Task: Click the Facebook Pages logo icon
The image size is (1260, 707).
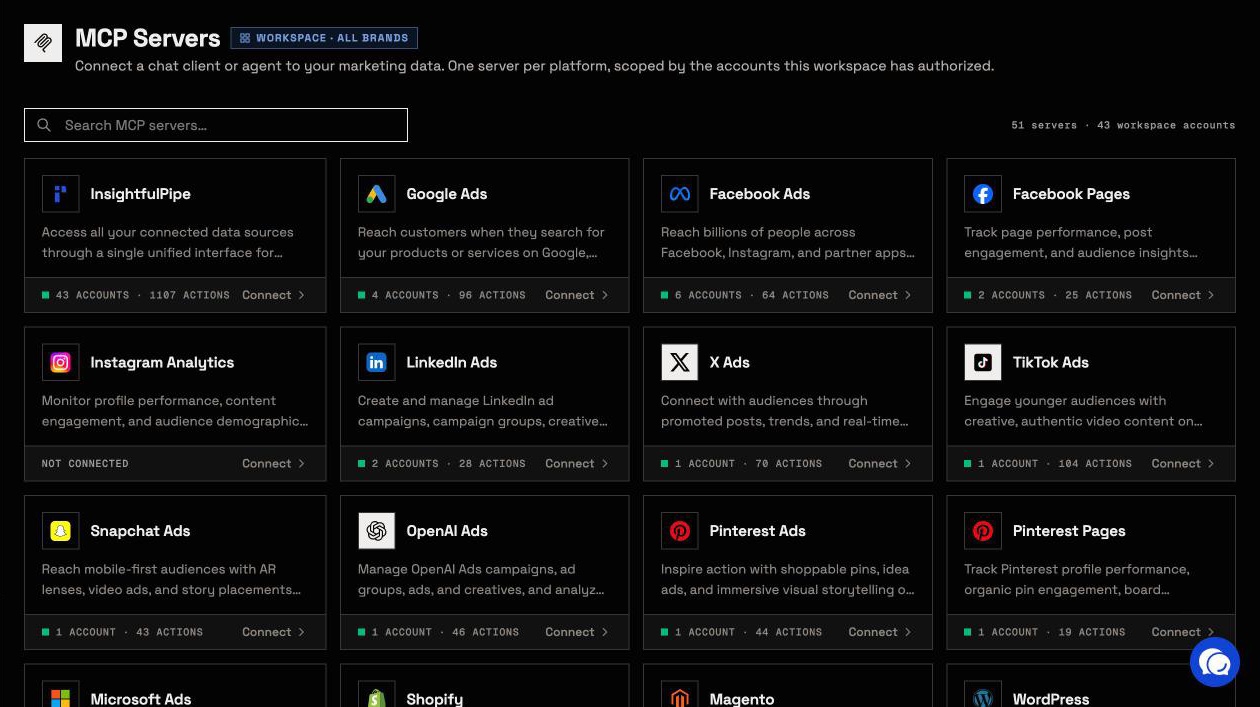Action: (982, 194)
